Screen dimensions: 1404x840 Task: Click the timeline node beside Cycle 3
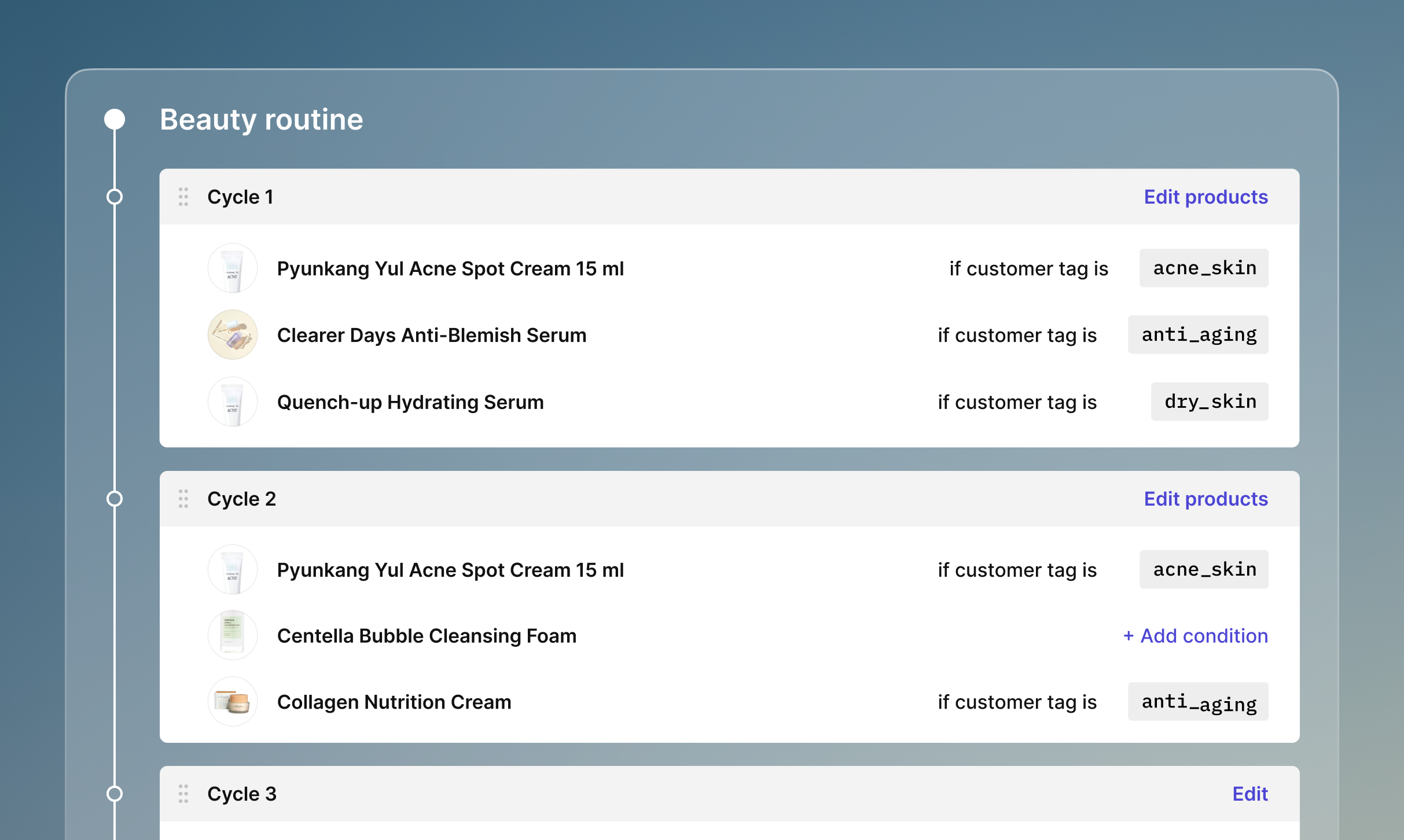[x=114, y=794]
